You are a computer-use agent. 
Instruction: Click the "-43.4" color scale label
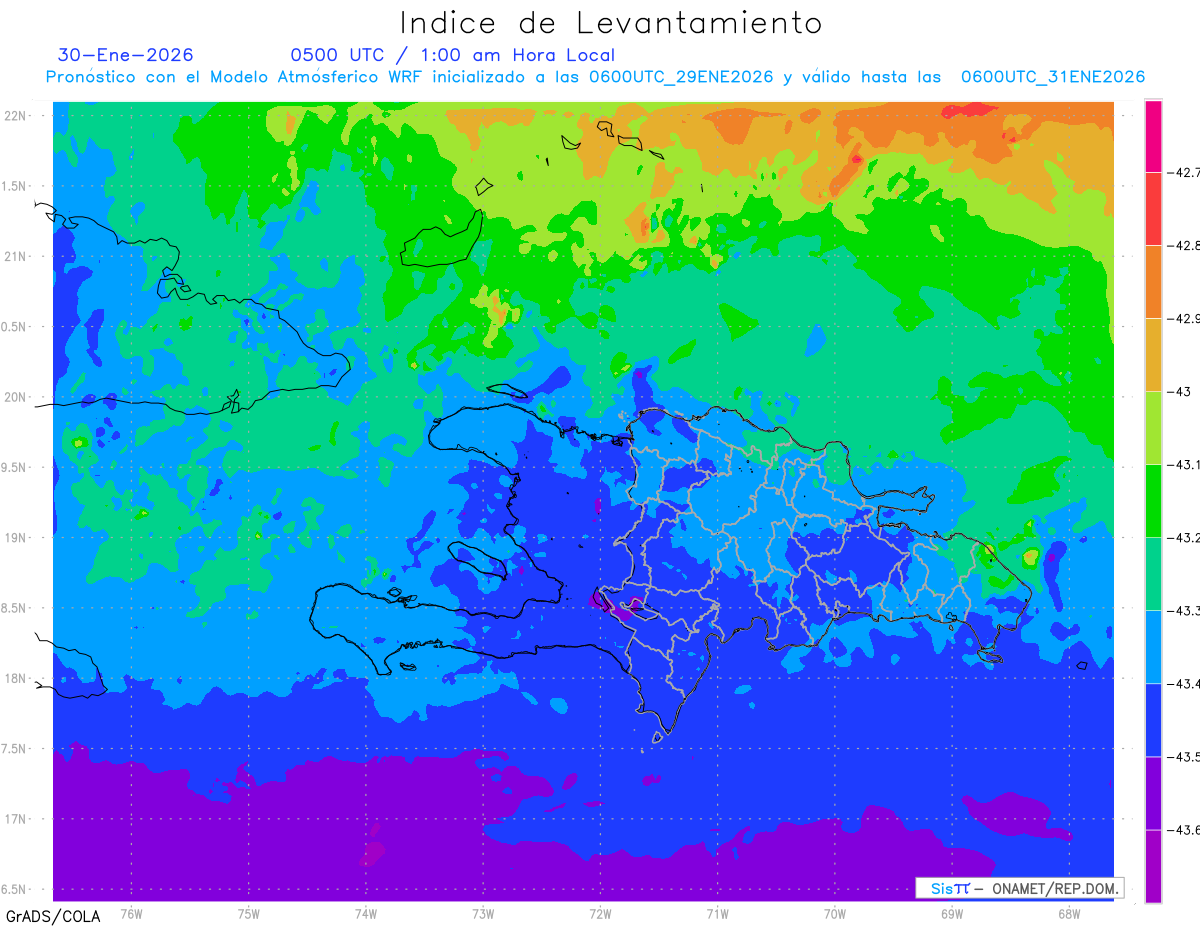coord(1184,684)
